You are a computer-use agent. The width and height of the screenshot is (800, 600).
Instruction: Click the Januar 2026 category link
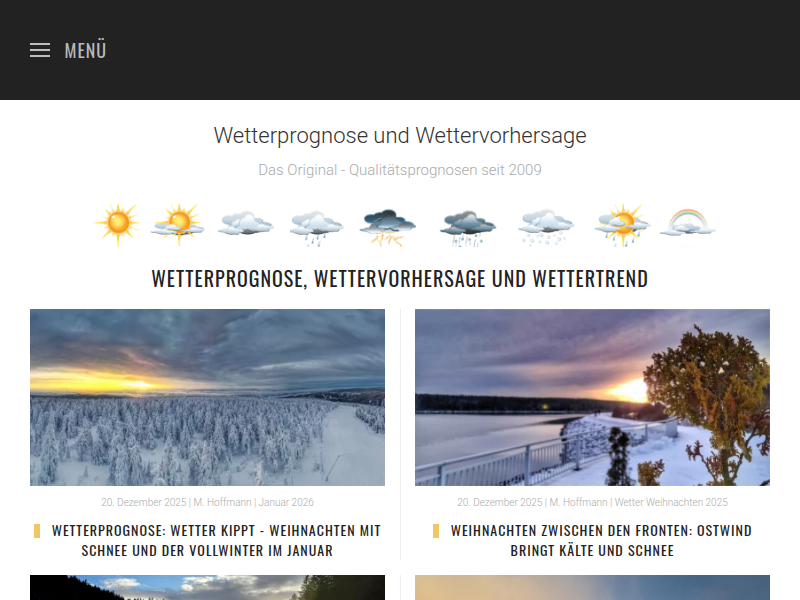[x=286, y=502]
